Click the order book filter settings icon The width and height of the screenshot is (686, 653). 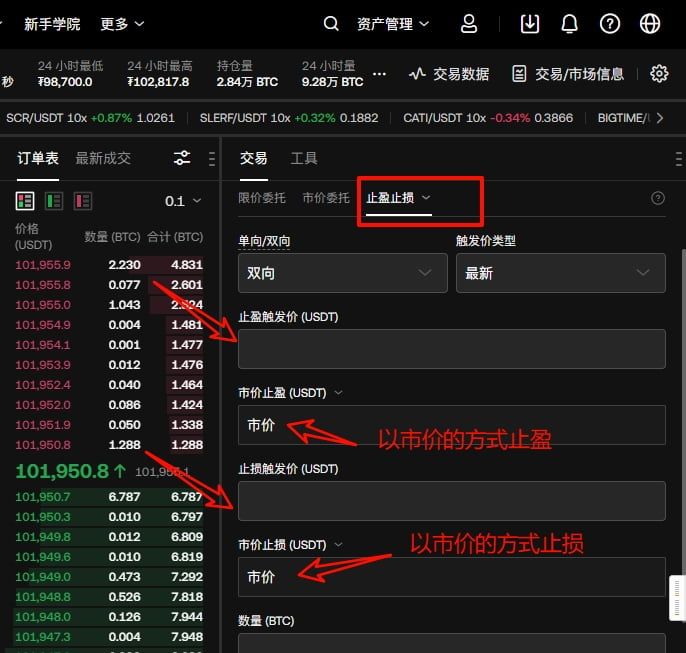click(x=182, y=158)
